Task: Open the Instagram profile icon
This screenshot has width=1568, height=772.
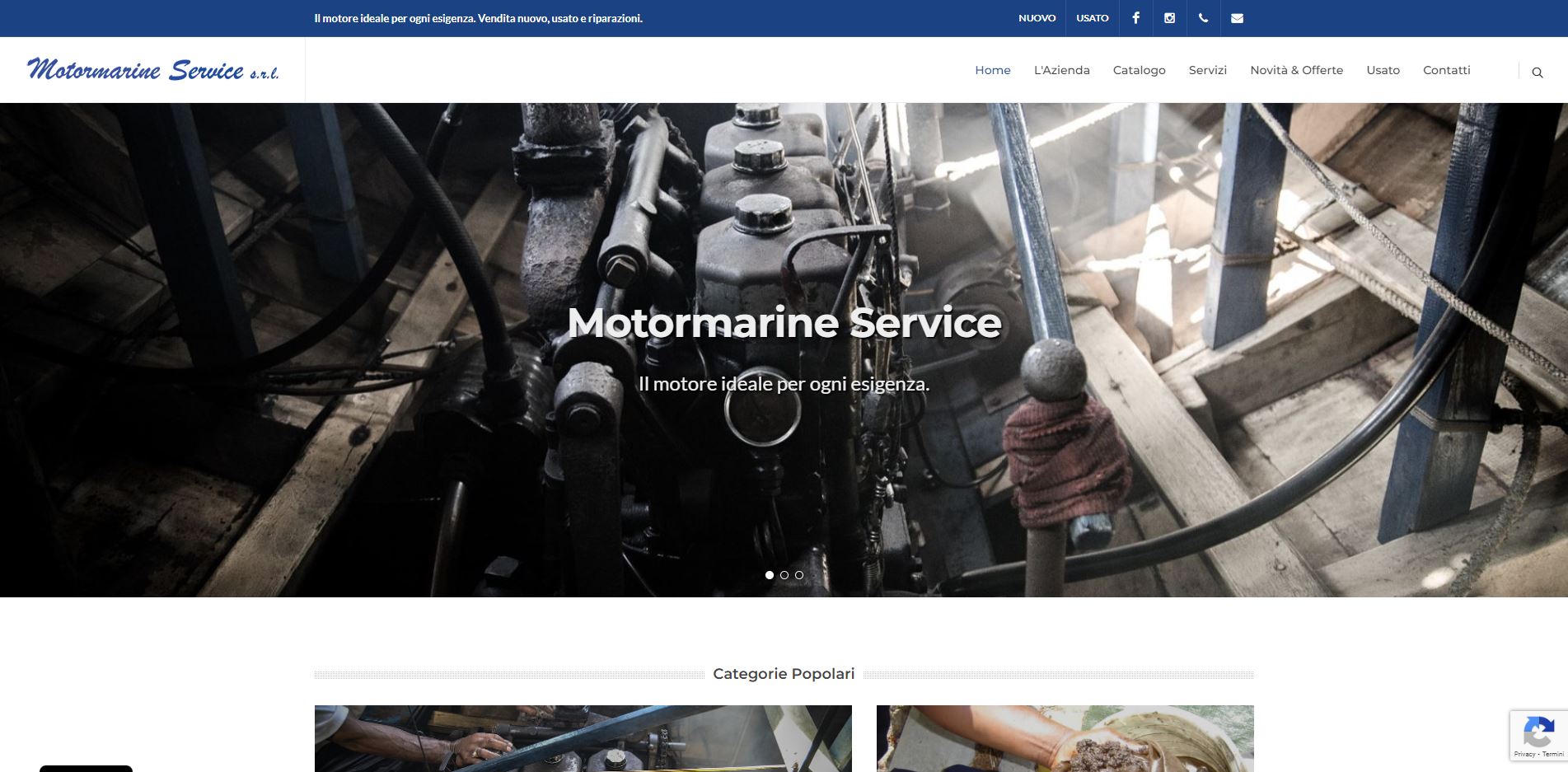Action: [1169, 17]
